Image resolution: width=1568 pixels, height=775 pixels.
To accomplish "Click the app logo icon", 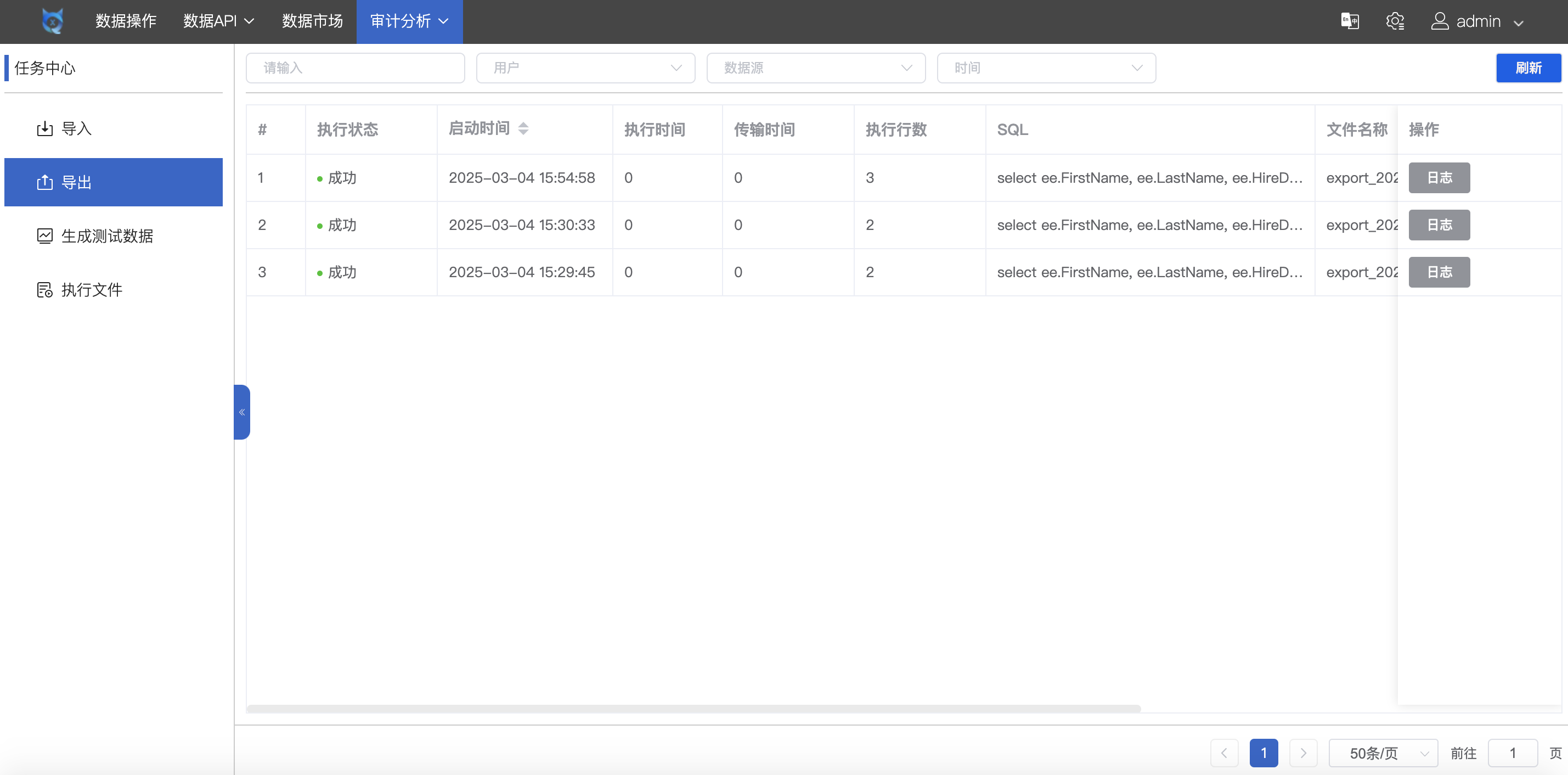I will pyautogui.click(x=52, y=21).
